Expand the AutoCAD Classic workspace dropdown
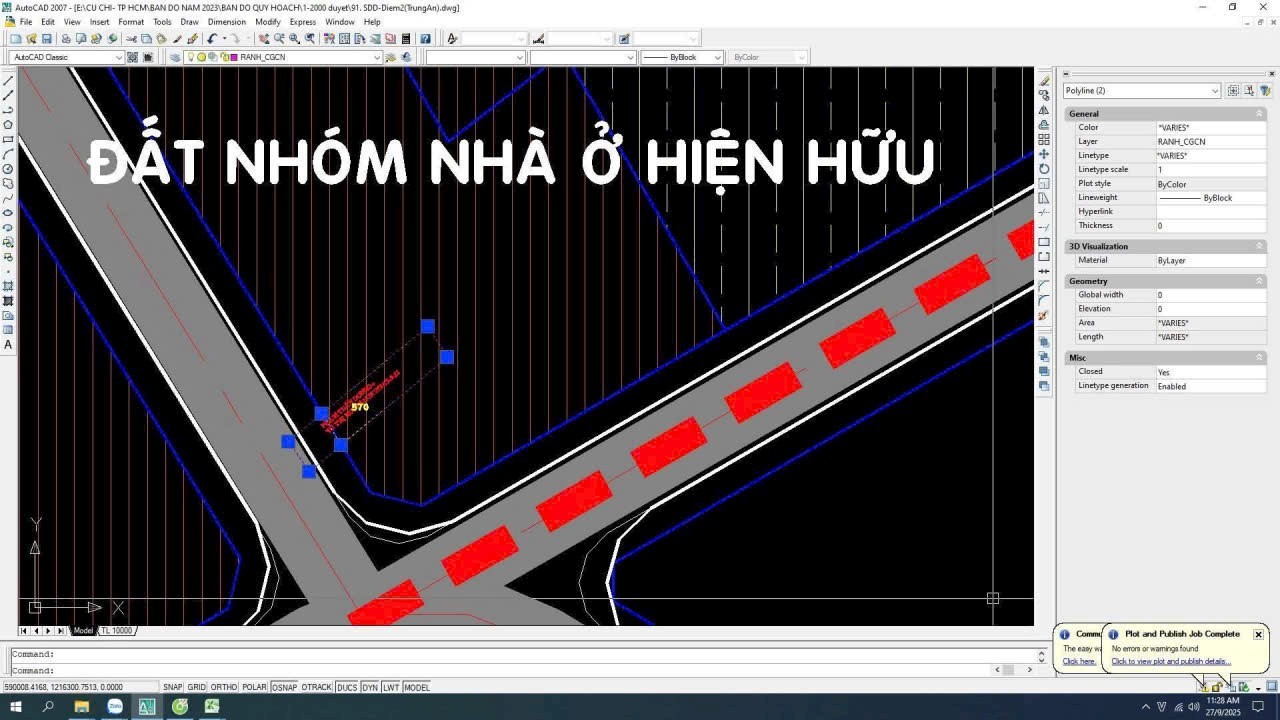1280x720 pixels. [119, 58]
